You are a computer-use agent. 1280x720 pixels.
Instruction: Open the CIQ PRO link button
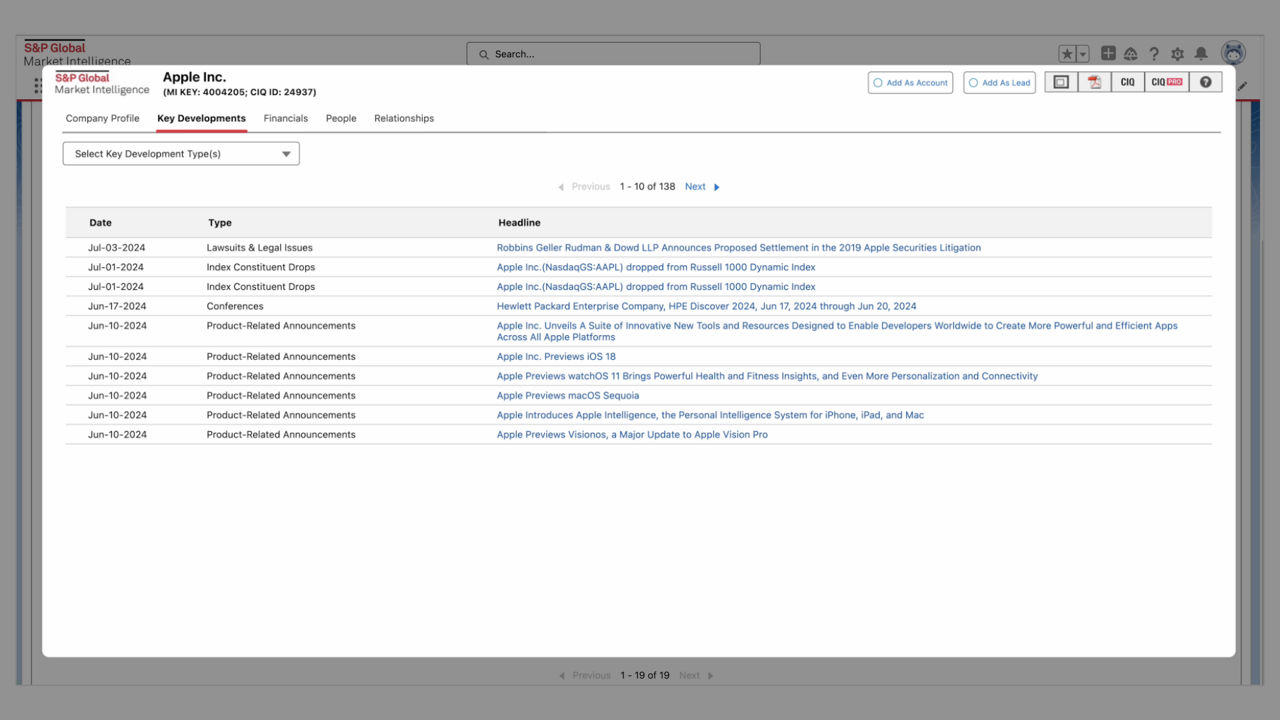[1166, 82]
